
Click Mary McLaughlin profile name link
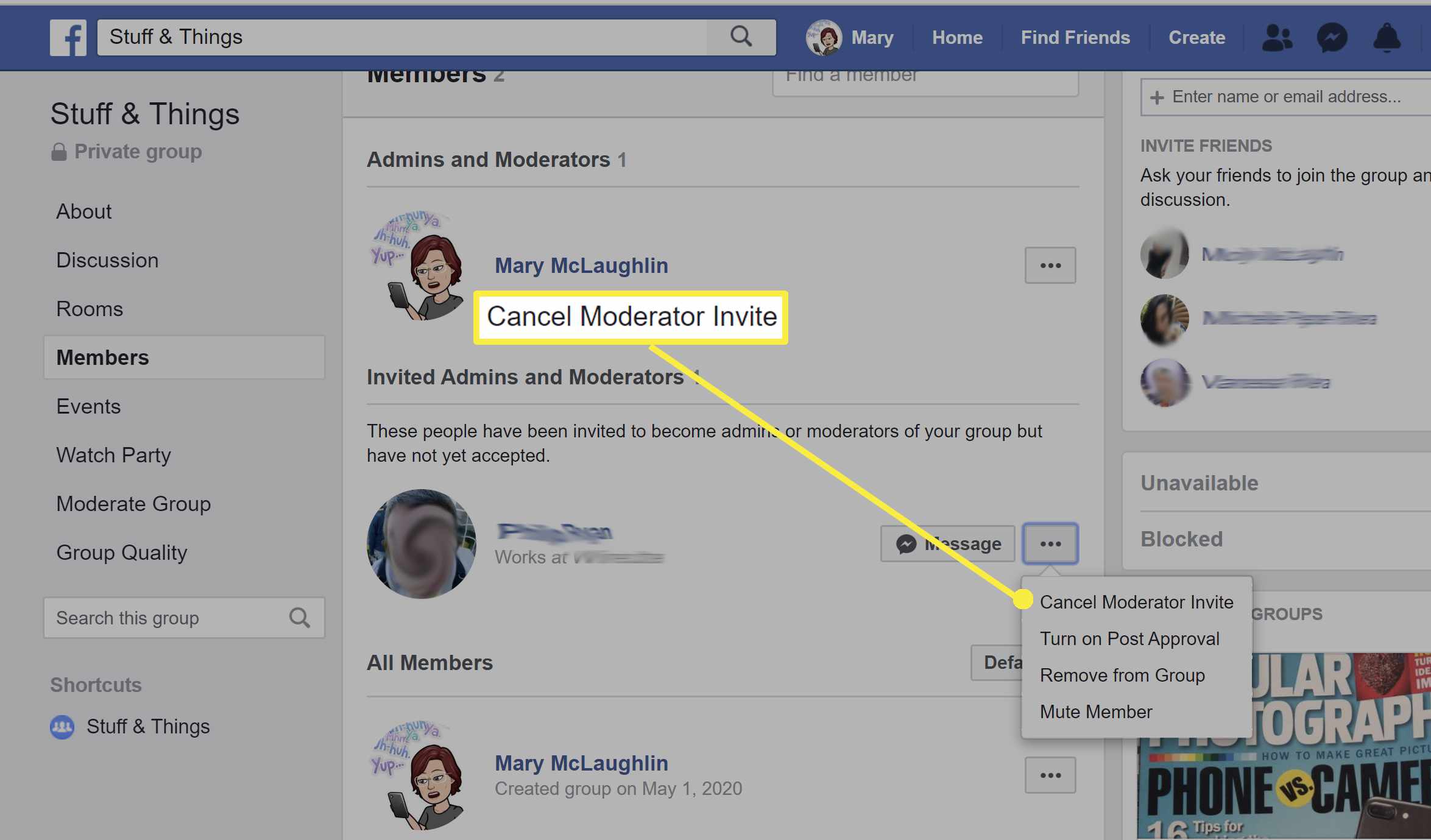click(x=580, y=264)
